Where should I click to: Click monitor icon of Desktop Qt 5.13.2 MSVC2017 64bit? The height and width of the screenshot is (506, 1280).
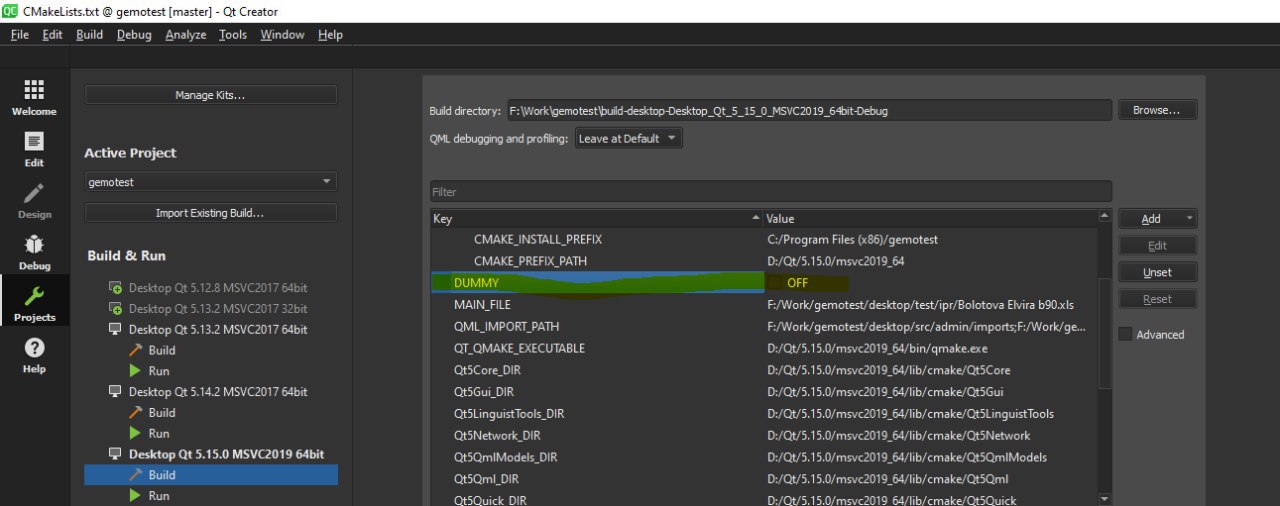(x=116, y=329)
